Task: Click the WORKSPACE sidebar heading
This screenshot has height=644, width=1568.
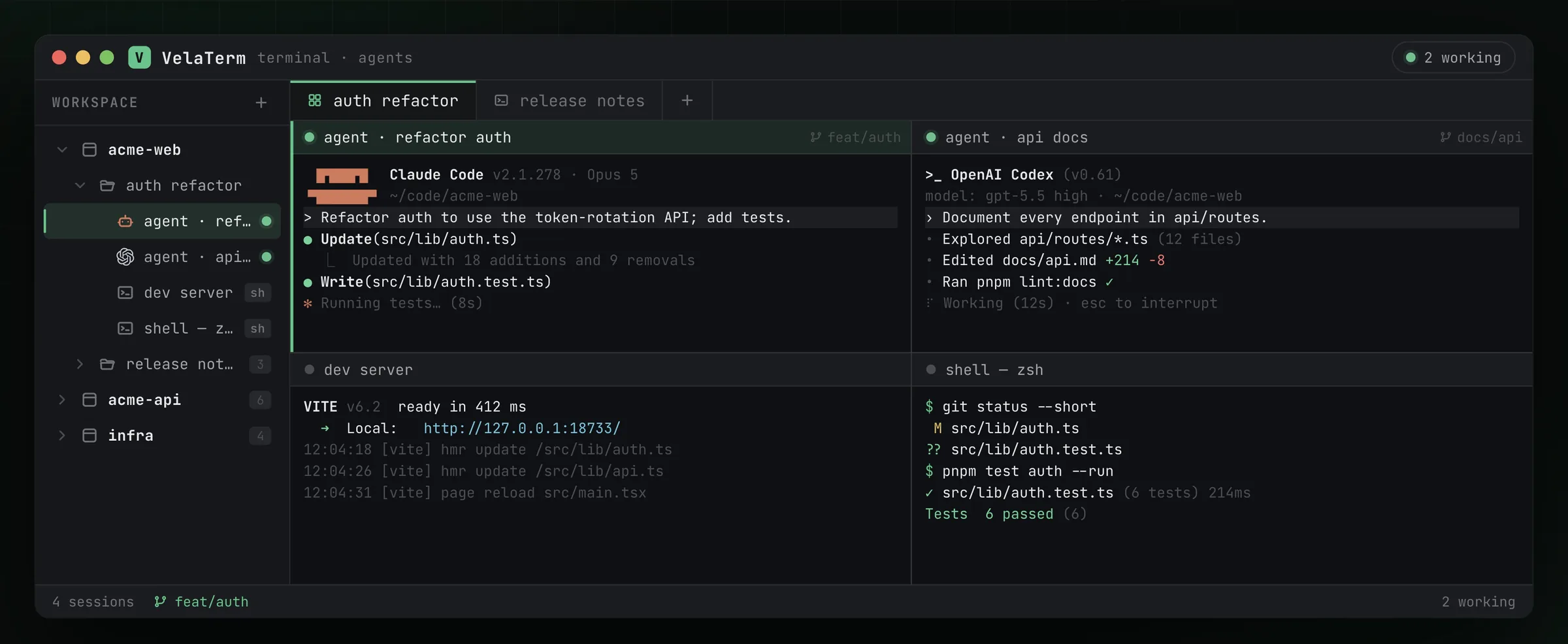Action: (95, 103)
